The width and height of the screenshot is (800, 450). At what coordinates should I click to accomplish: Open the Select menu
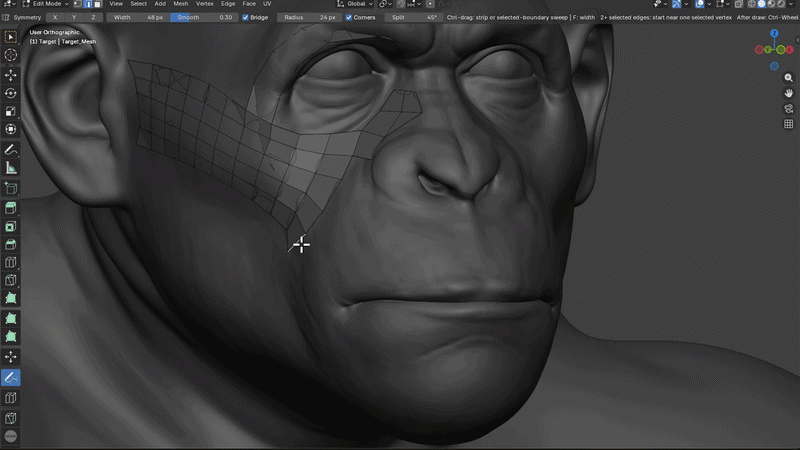coord(138,4)
